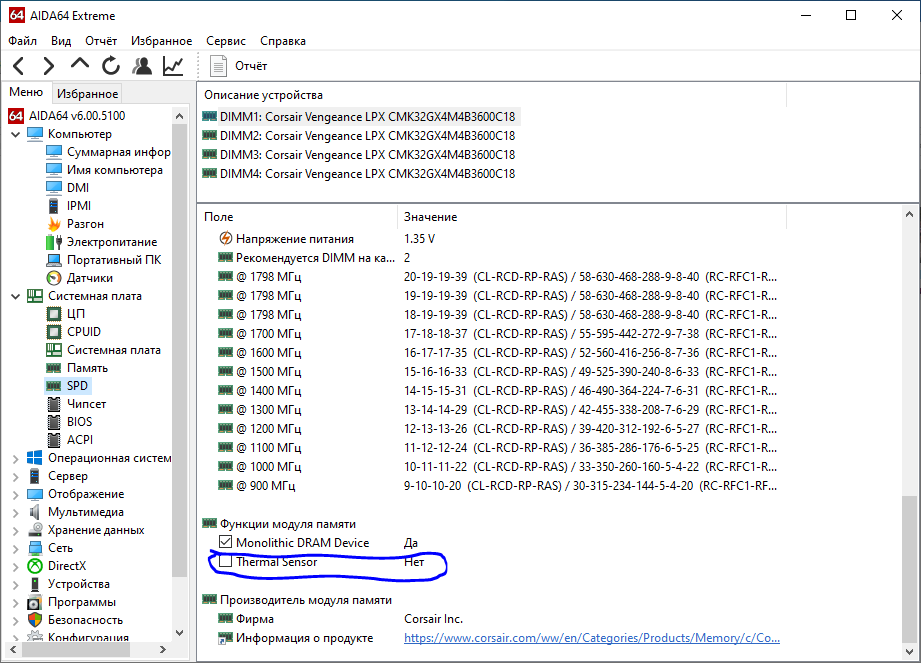
Task: Click details pane scroll up arrow
Action: [909, 214]
